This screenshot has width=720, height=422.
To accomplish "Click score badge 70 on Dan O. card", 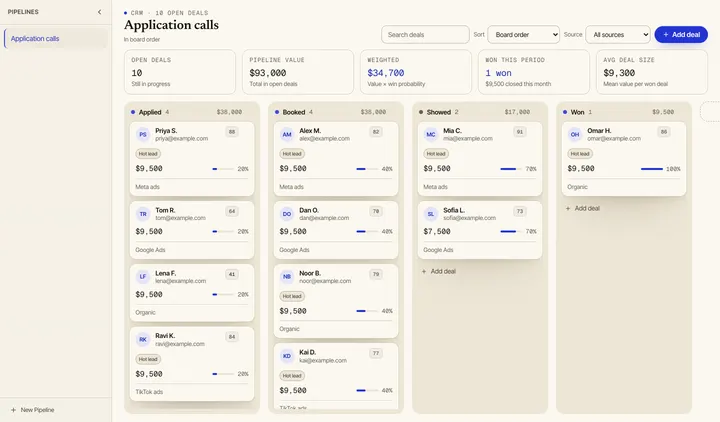I will [x=376, y=211].
